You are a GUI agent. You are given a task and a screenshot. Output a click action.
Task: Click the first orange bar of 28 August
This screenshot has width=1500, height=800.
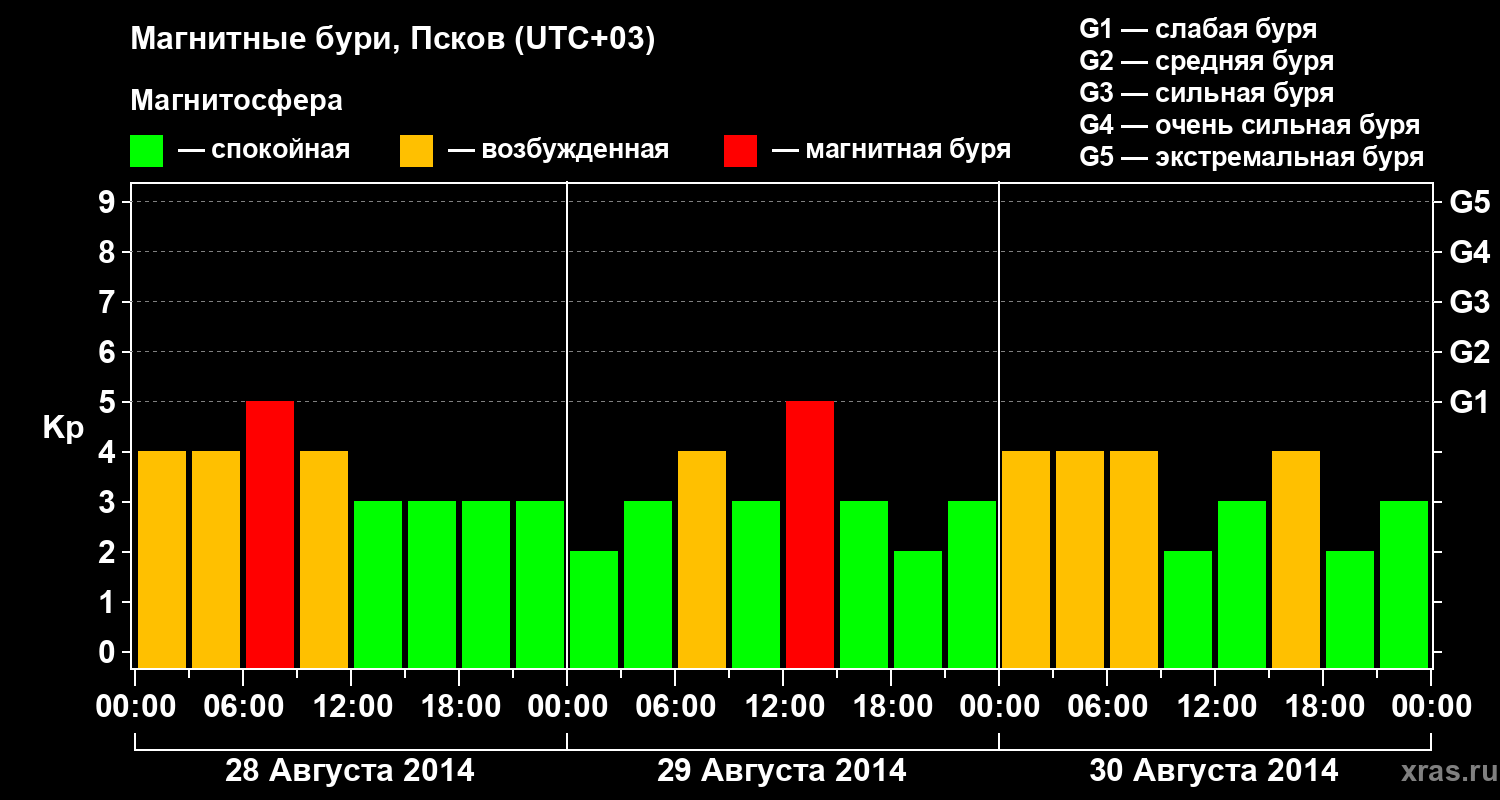click(x=162, y=559)
